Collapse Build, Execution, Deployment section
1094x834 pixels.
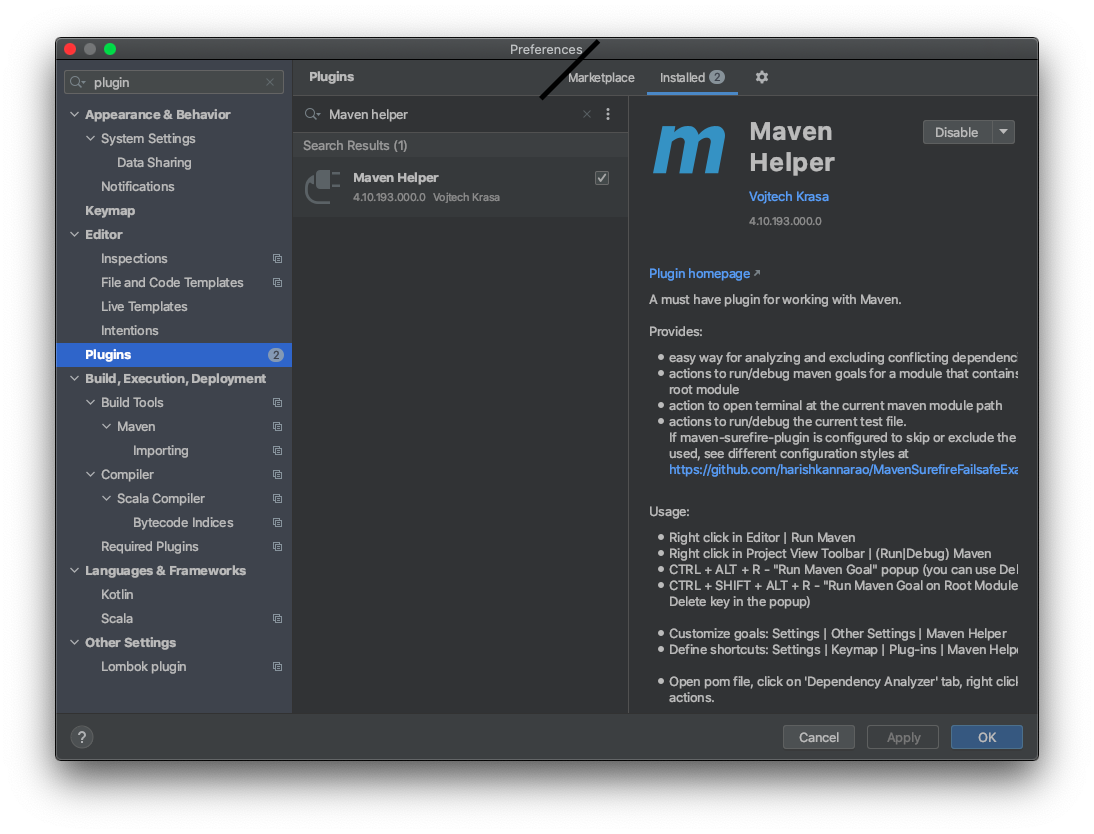(x=75, y=378)
